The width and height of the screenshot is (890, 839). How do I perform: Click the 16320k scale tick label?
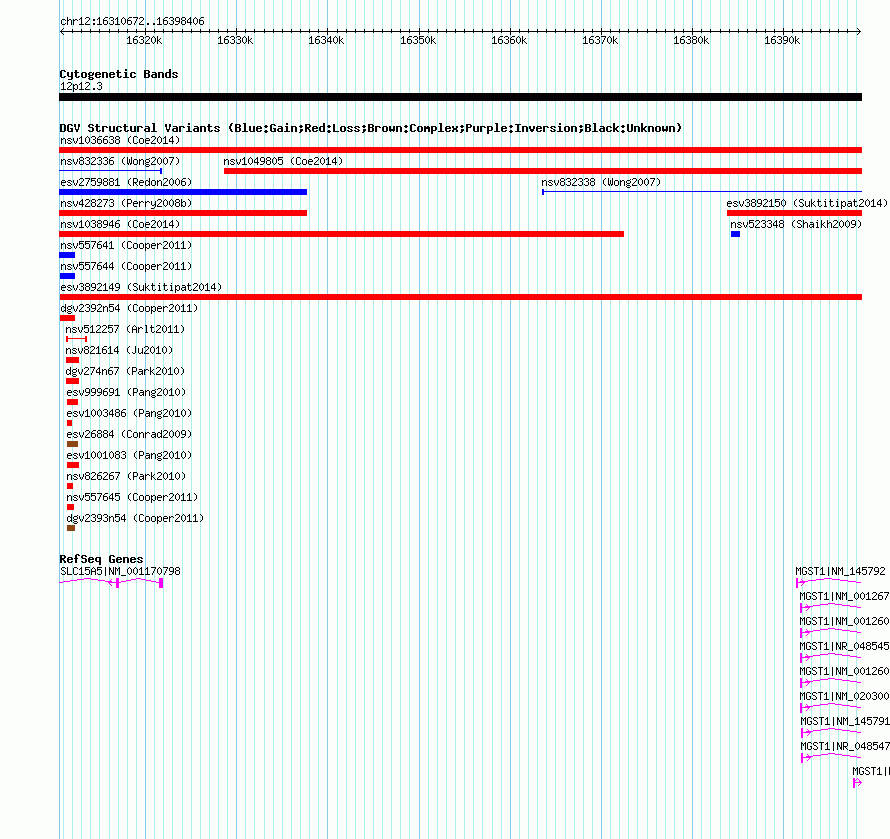tap(144, 40)
